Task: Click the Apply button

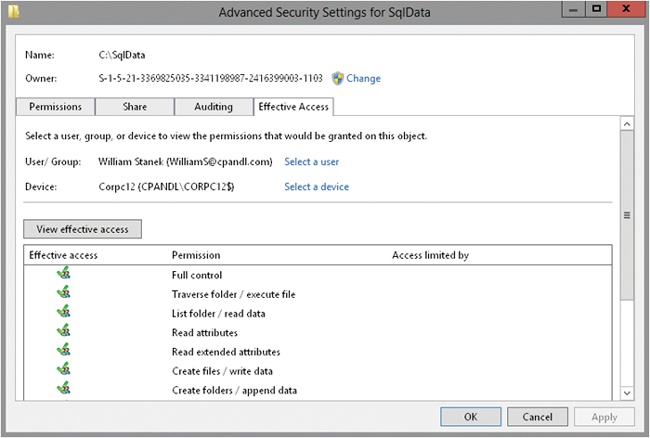Action: coord(604,417)
